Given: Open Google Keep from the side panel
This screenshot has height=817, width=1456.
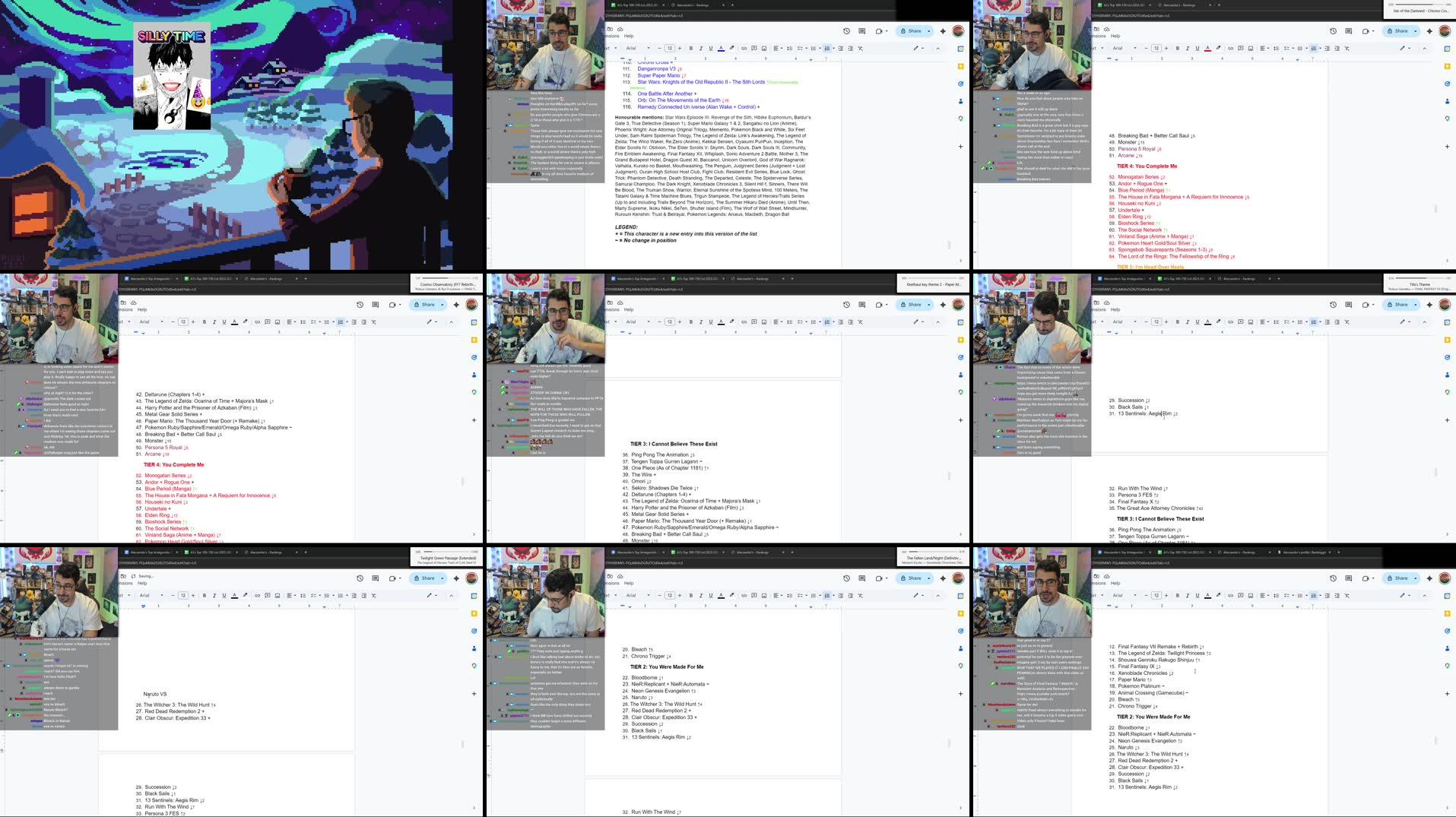Looking at the screenshot, I should 960,66.
